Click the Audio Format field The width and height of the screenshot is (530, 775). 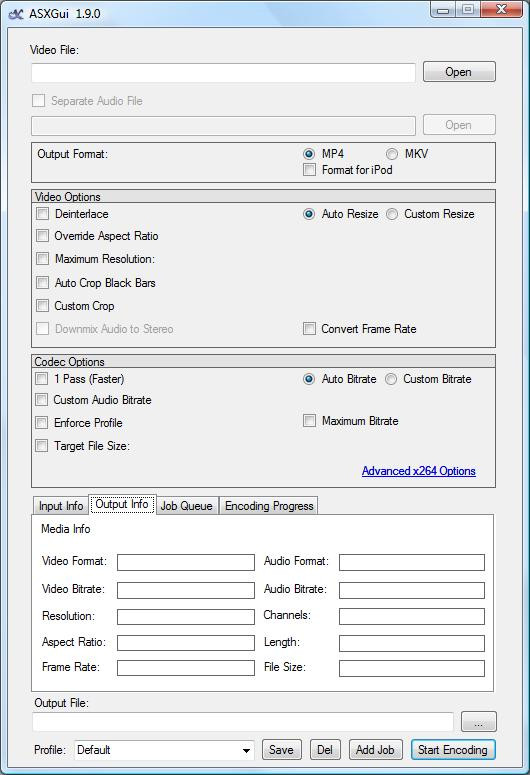[412, 562]
